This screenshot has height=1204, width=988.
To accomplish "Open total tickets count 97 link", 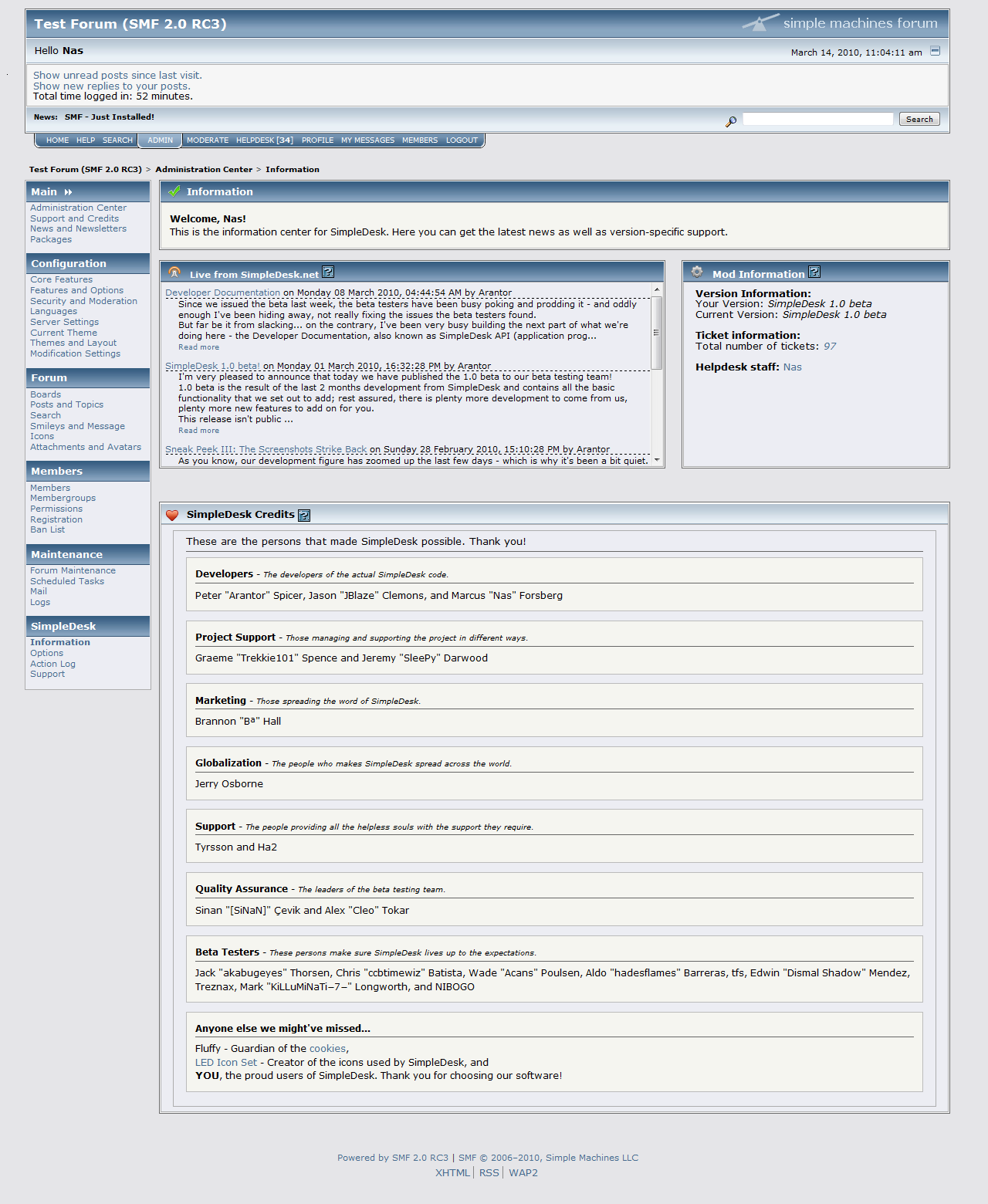I will [x=830, y=346].
